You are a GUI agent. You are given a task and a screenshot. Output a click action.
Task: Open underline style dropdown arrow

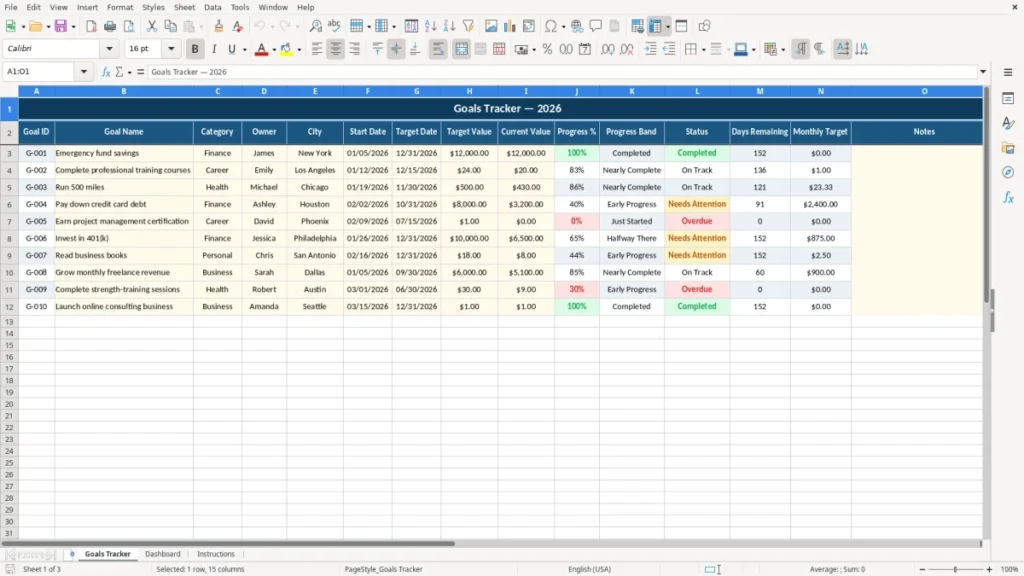(x=245, y=50)
